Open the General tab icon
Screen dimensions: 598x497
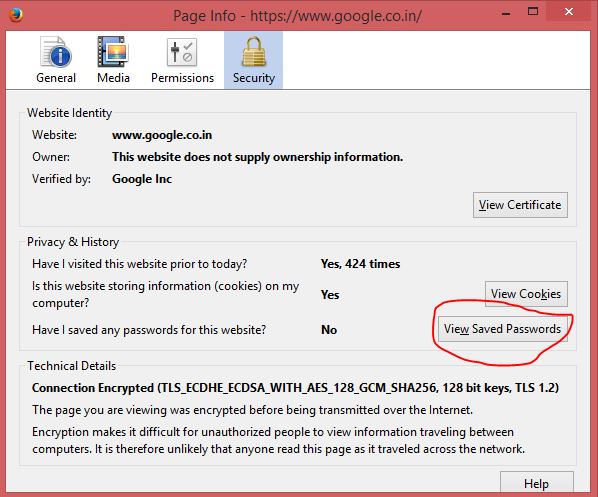pos(56,51)
